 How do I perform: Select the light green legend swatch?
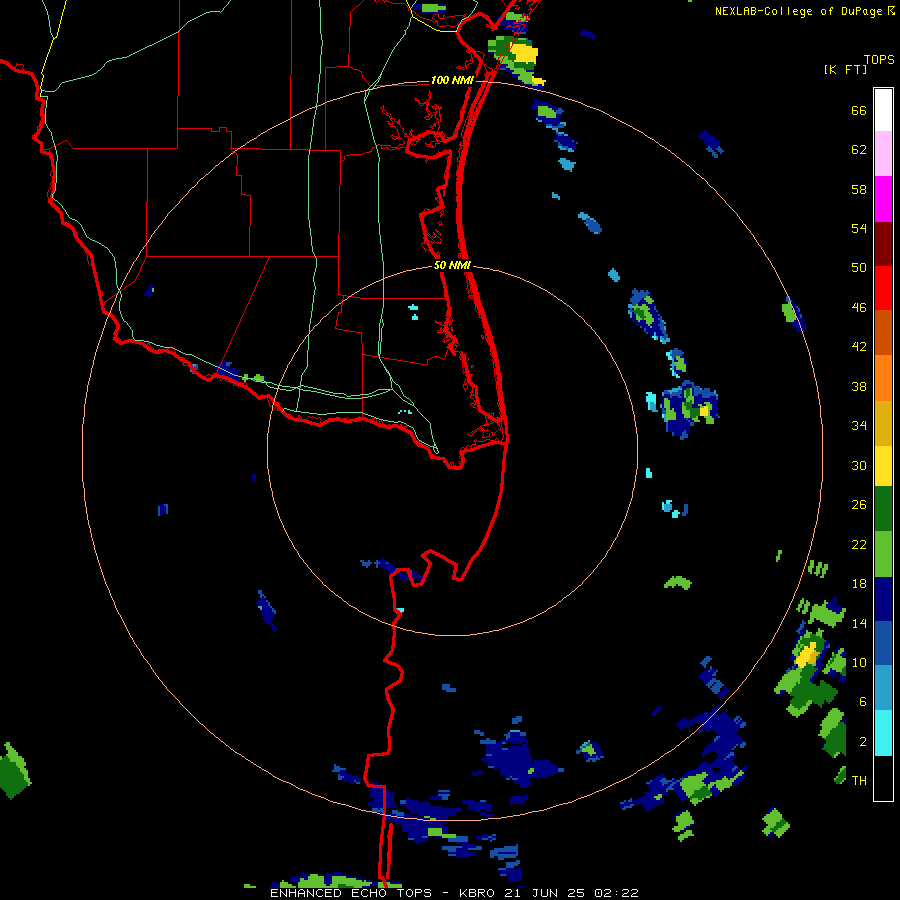click(x=883, y=554)
